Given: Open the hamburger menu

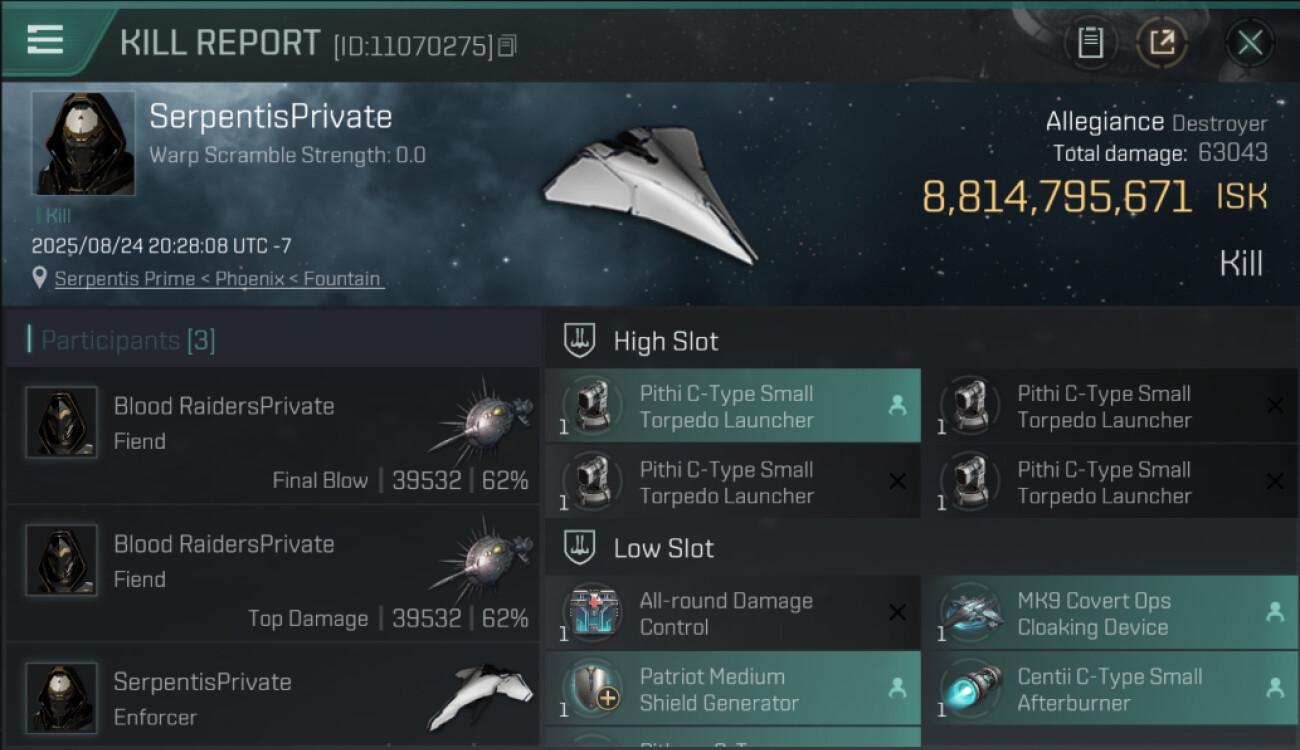Looking at the screenshot, I should [x=45, y=40].
